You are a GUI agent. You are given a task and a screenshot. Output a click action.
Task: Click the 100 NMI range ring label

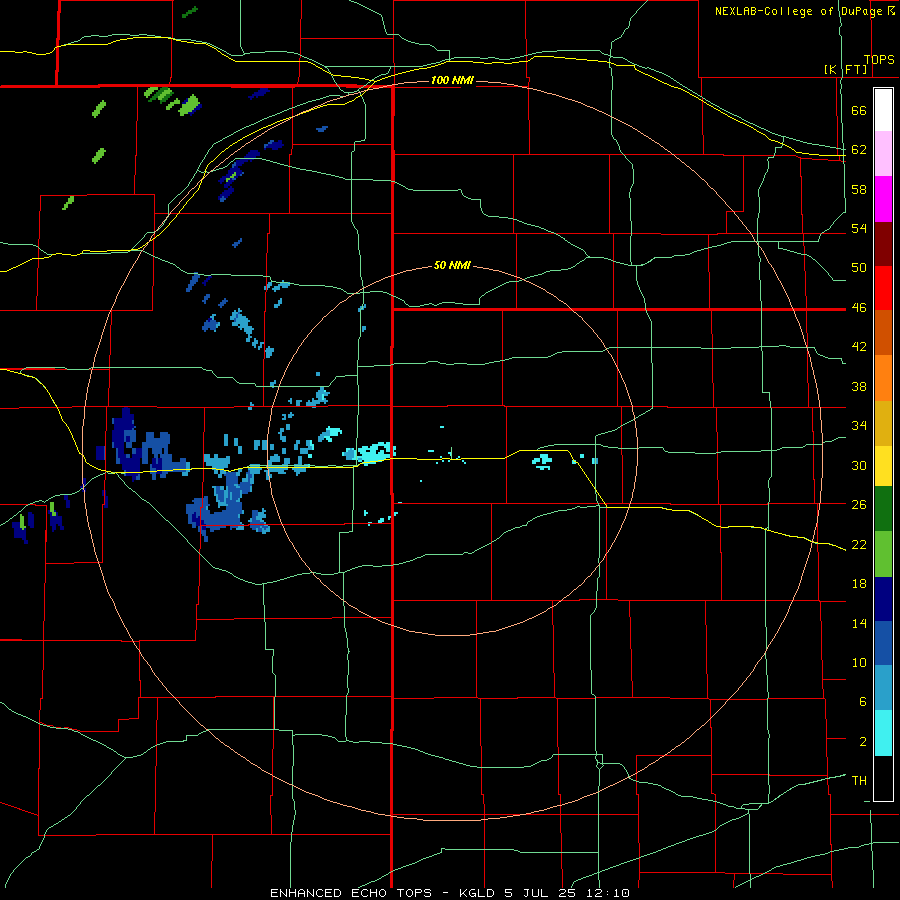pos(452,80)
